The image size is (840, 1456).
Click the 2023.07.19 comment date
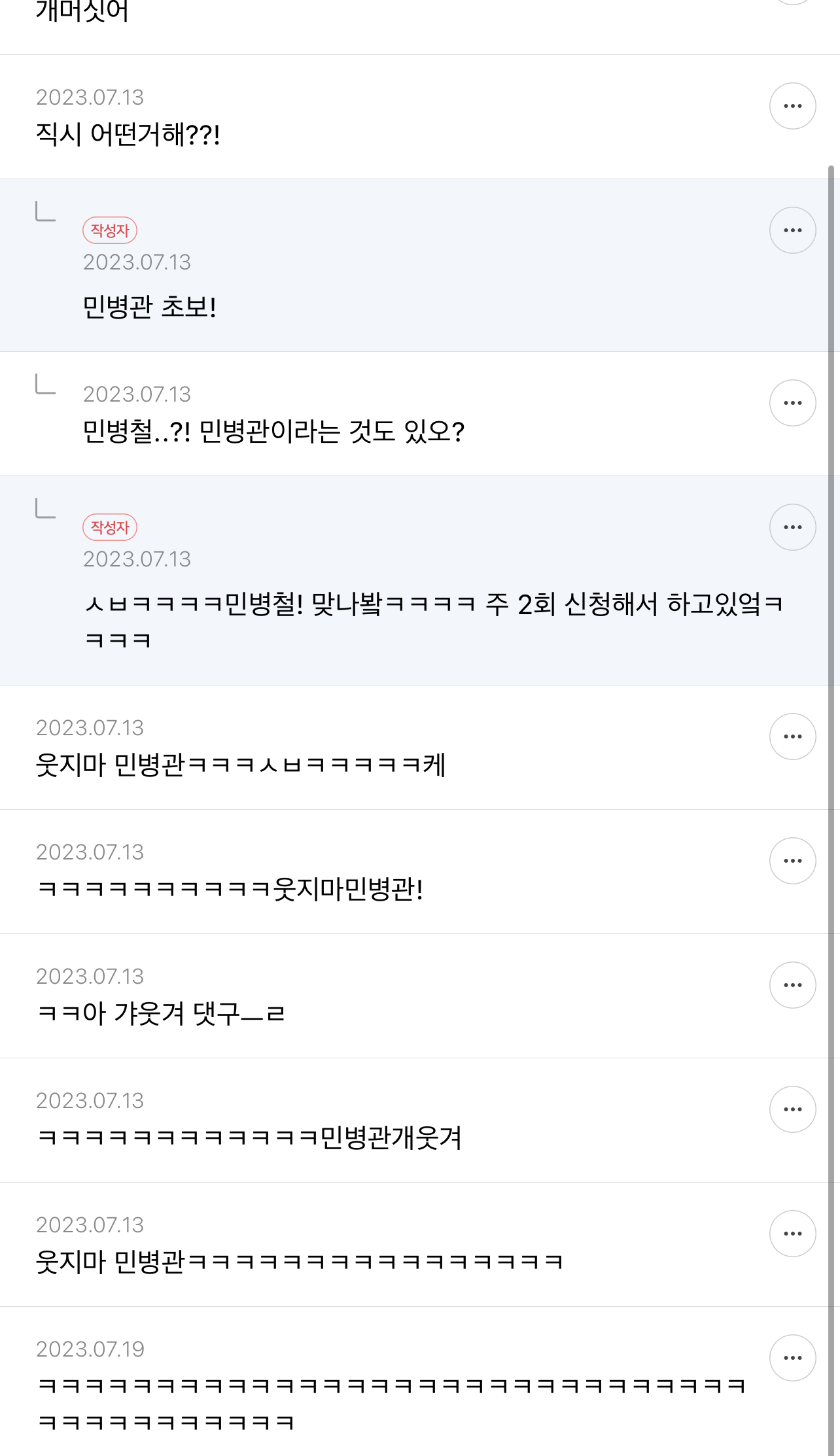click(90, 1349)
